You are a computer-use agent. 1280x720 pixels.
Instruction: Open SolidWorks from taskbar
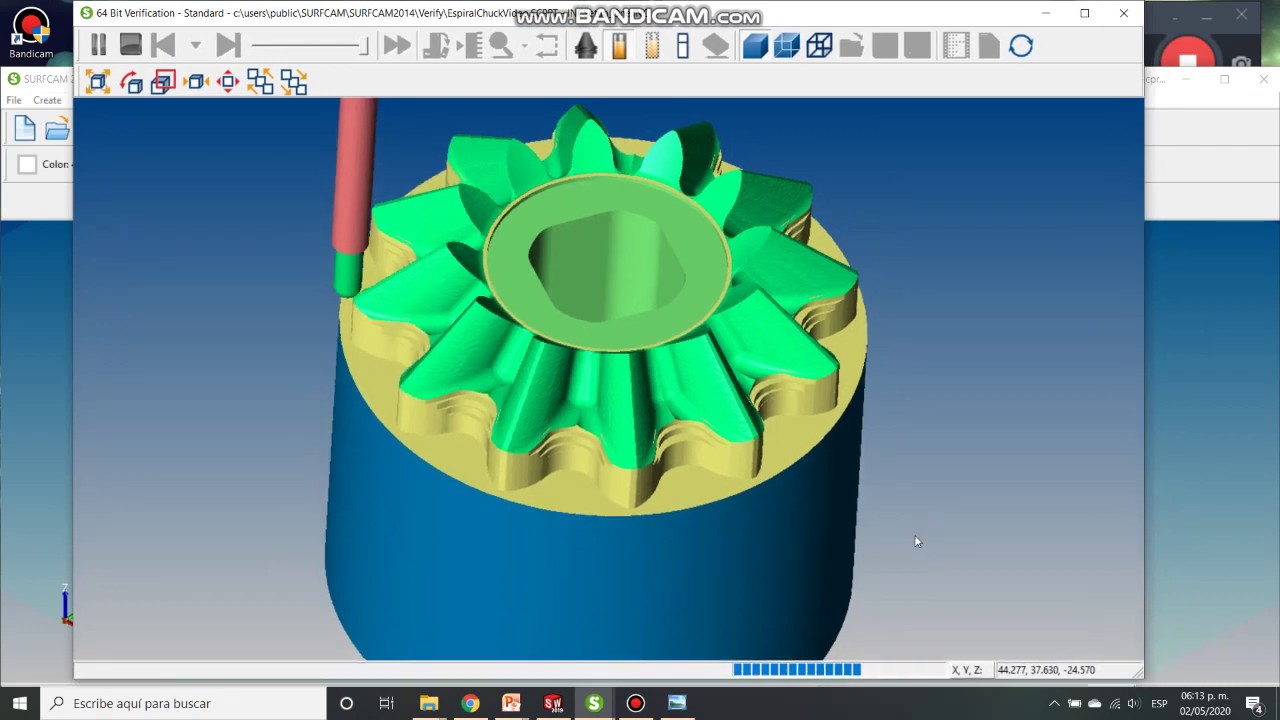(553, 703)
